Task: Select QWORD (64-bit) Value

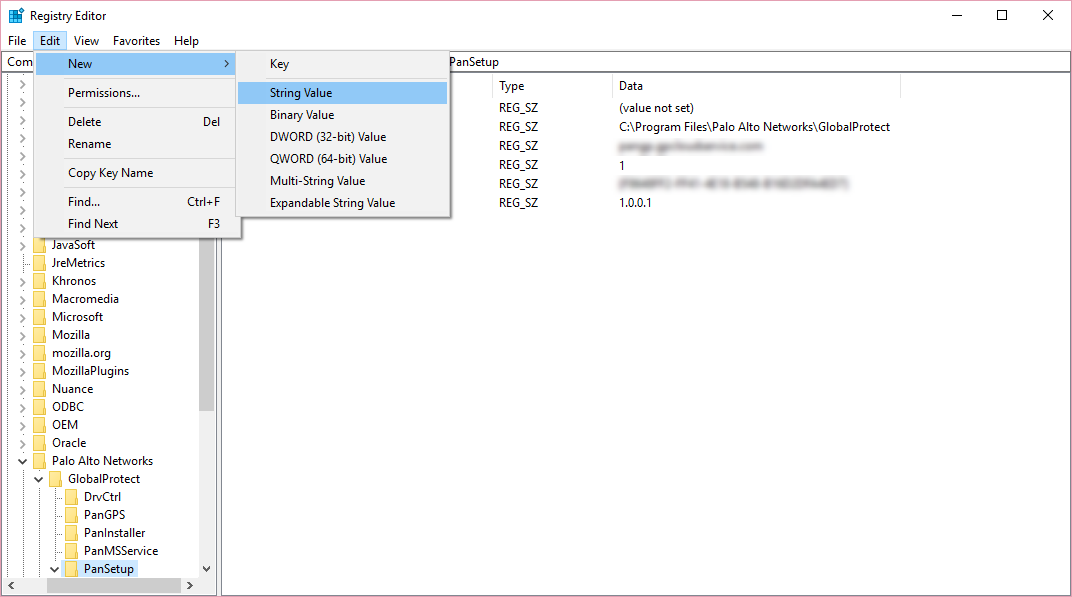Action: coord(343,159)
